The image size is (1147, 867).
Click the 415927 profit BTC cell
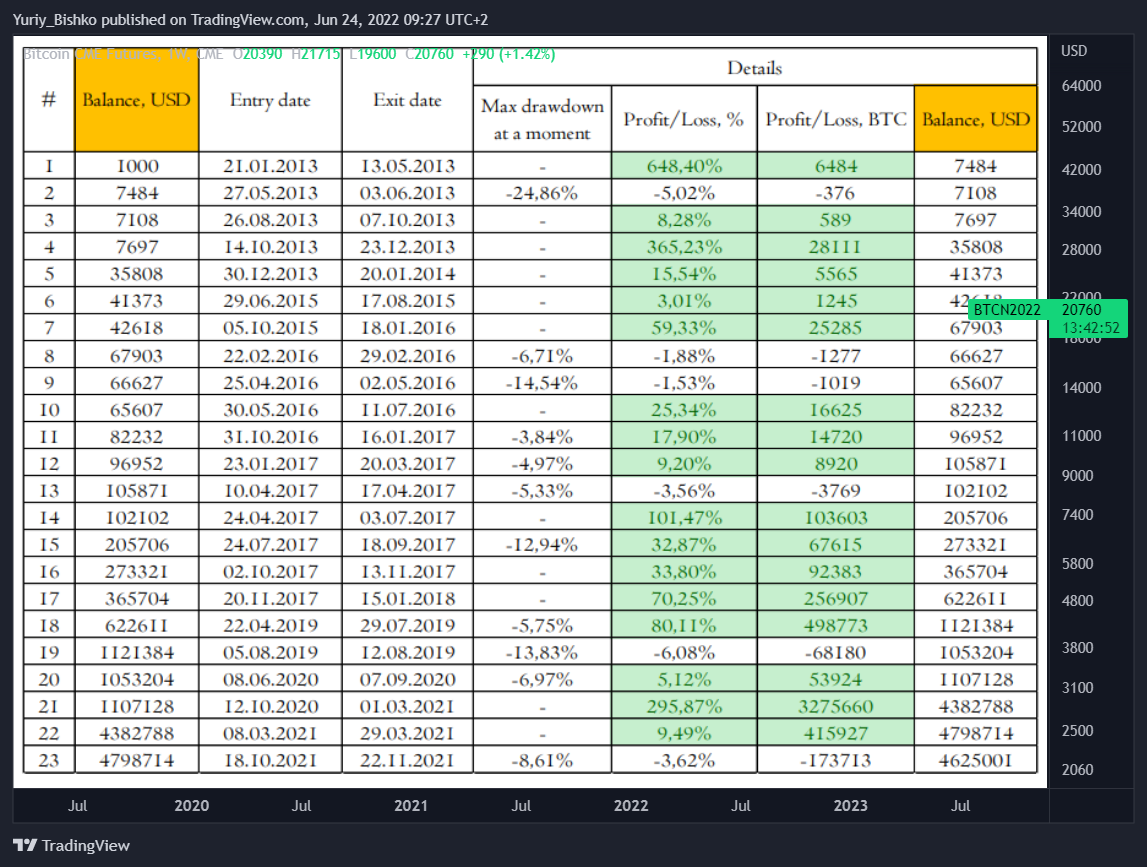pos(835,733)
